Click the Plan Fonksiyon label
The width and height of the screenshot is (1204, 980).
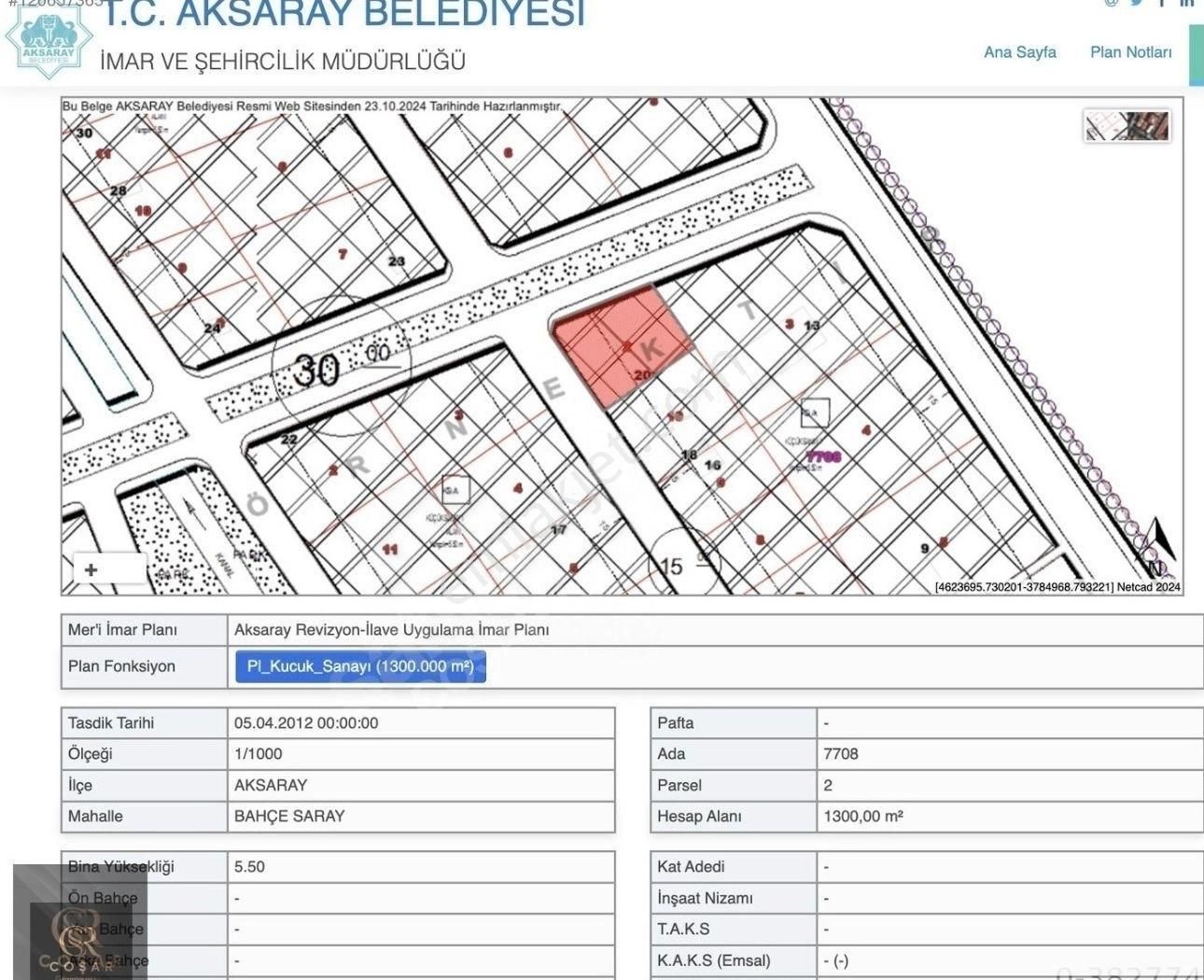tap(121, 666)
